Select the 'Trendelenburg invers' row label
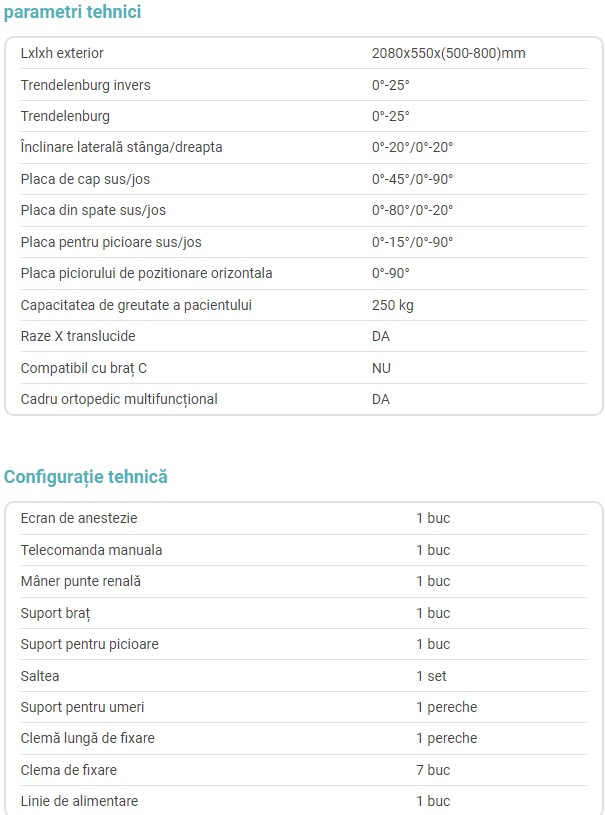The image size is (605, 815). pos(85,85)
